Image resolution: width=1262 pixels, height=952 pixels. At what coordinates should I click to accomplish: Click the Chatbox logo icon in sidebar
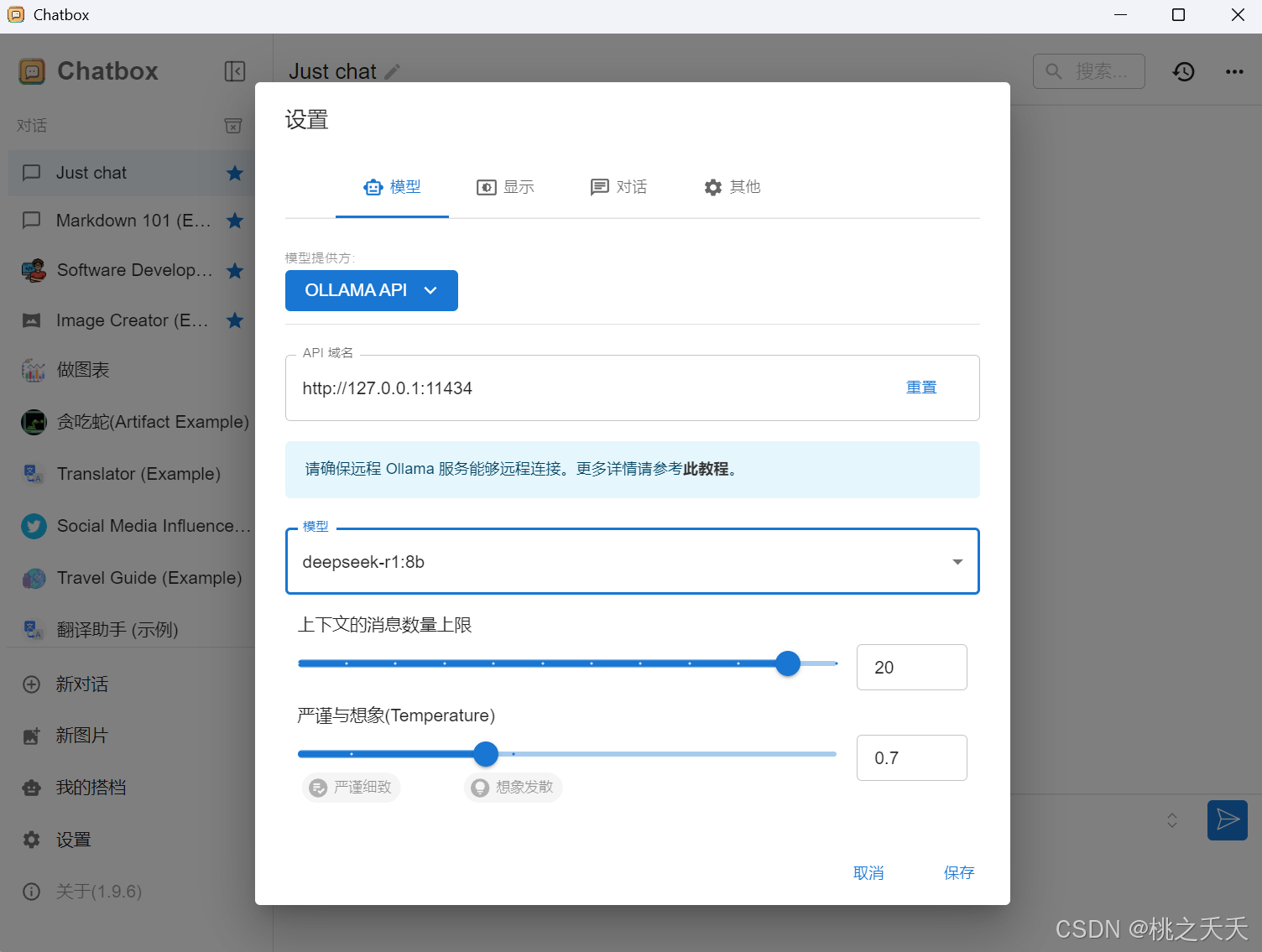[32, 71]
